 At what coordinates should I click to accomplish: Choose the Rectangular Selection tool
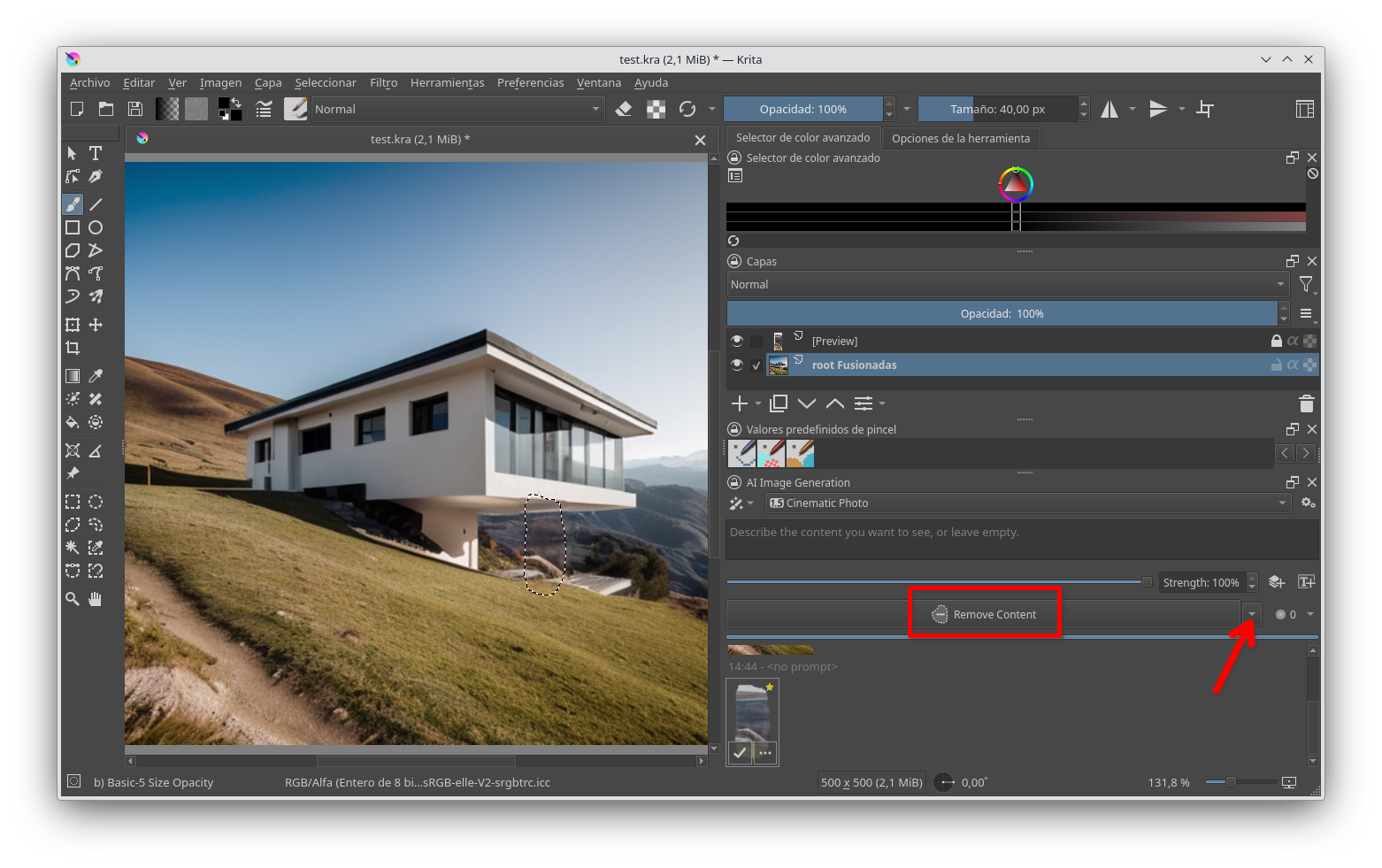click(73, 502)
